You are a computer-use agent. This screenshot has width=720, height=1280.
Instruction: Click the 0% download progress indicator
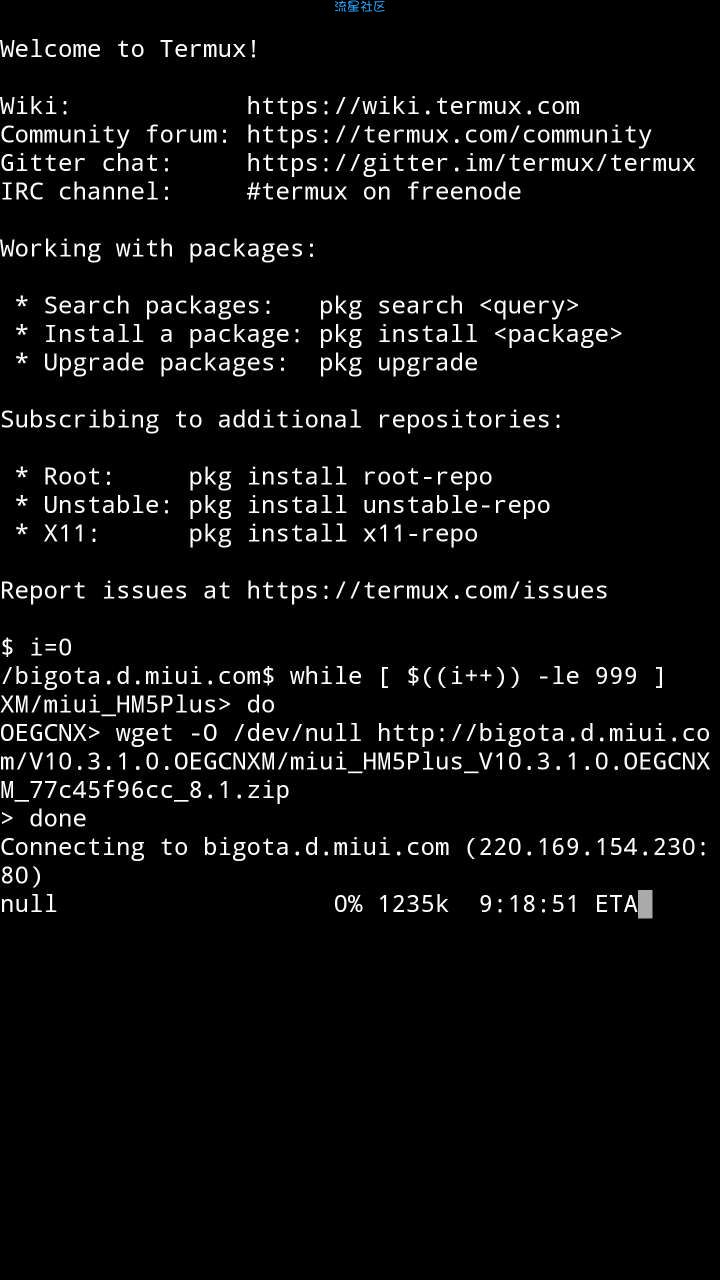(348, 904)
